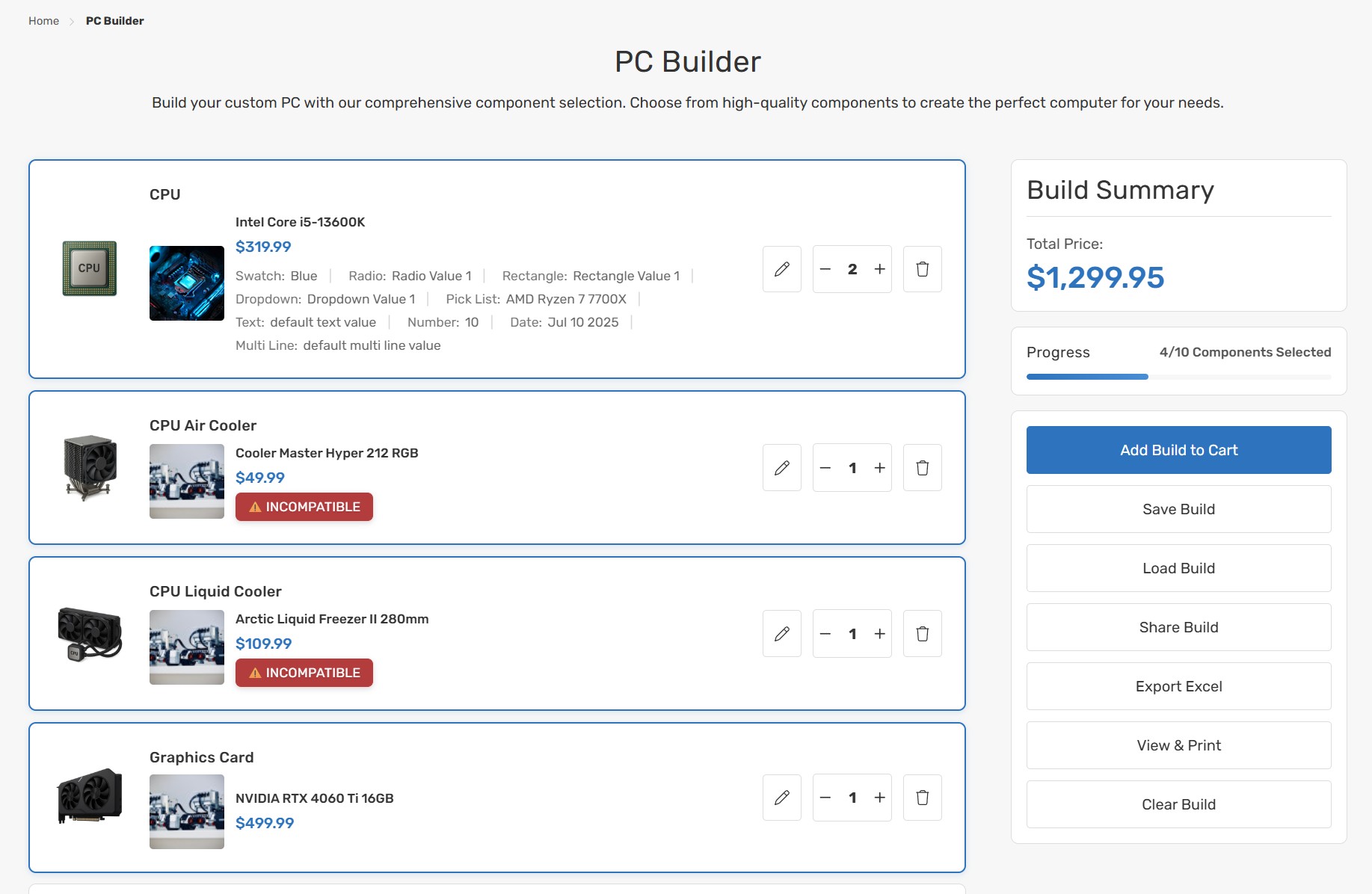Open the Load Build option

click(1178, 568)
